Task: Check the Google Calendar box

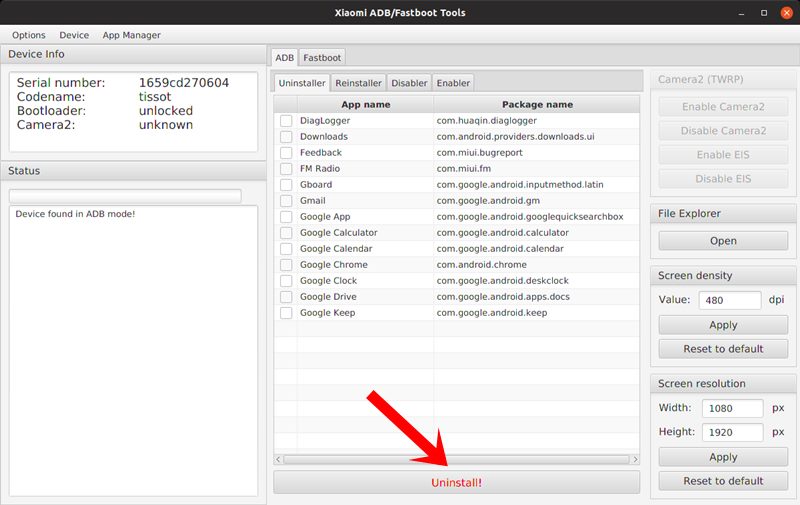Action: pyautogui.click(x=286, y=249)
